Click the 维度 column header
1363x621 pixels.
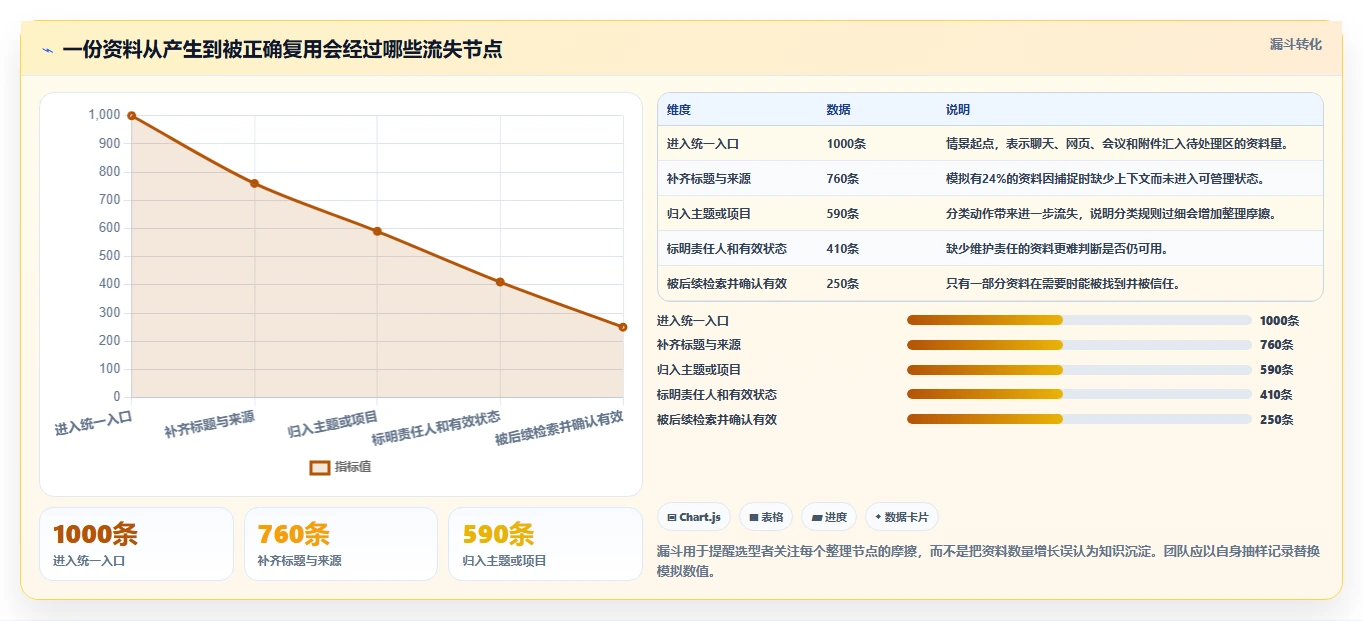(x=678, y=110)
